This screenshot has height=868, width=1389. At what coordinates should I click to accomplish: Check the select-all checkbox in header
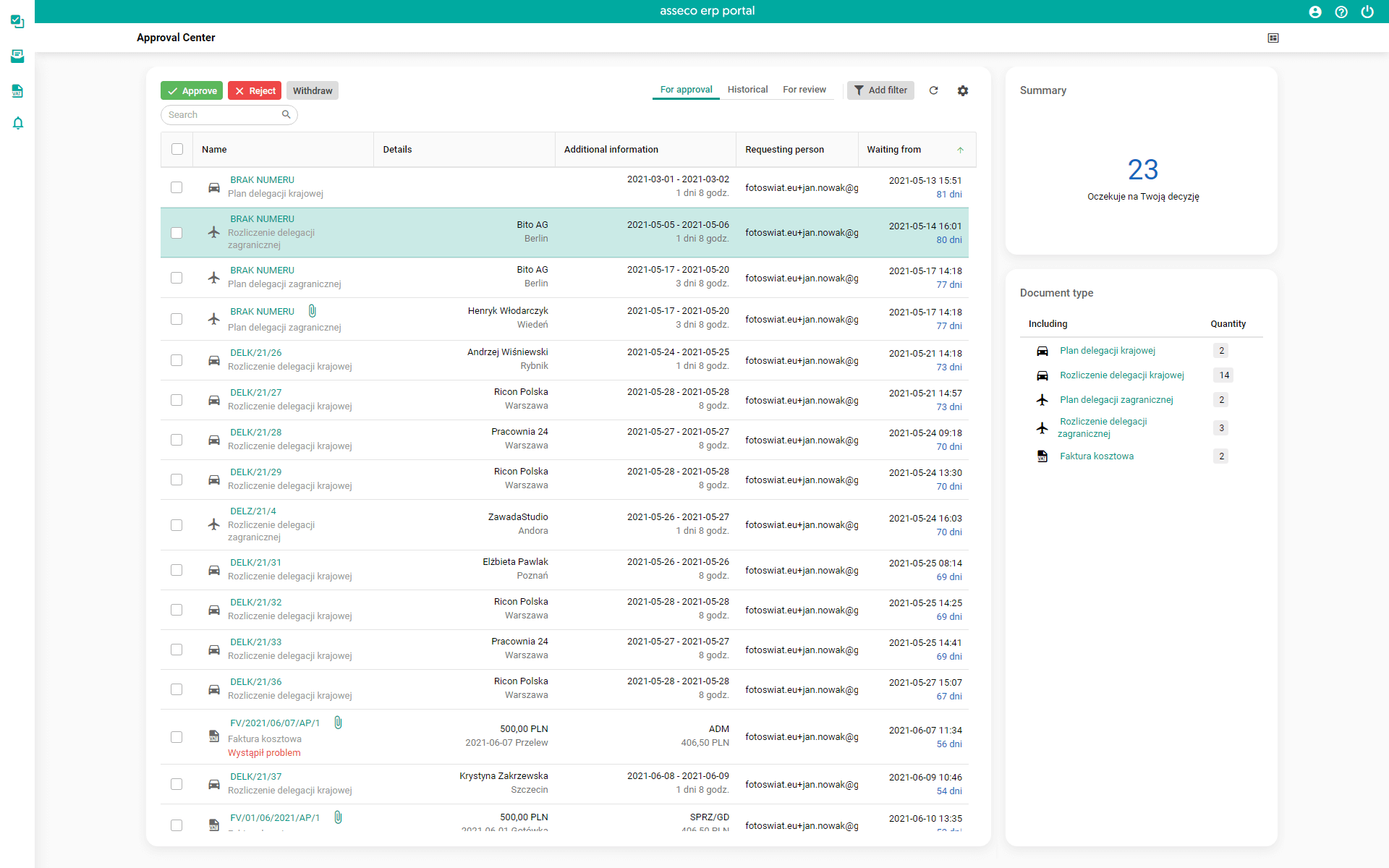pos(177,149)
